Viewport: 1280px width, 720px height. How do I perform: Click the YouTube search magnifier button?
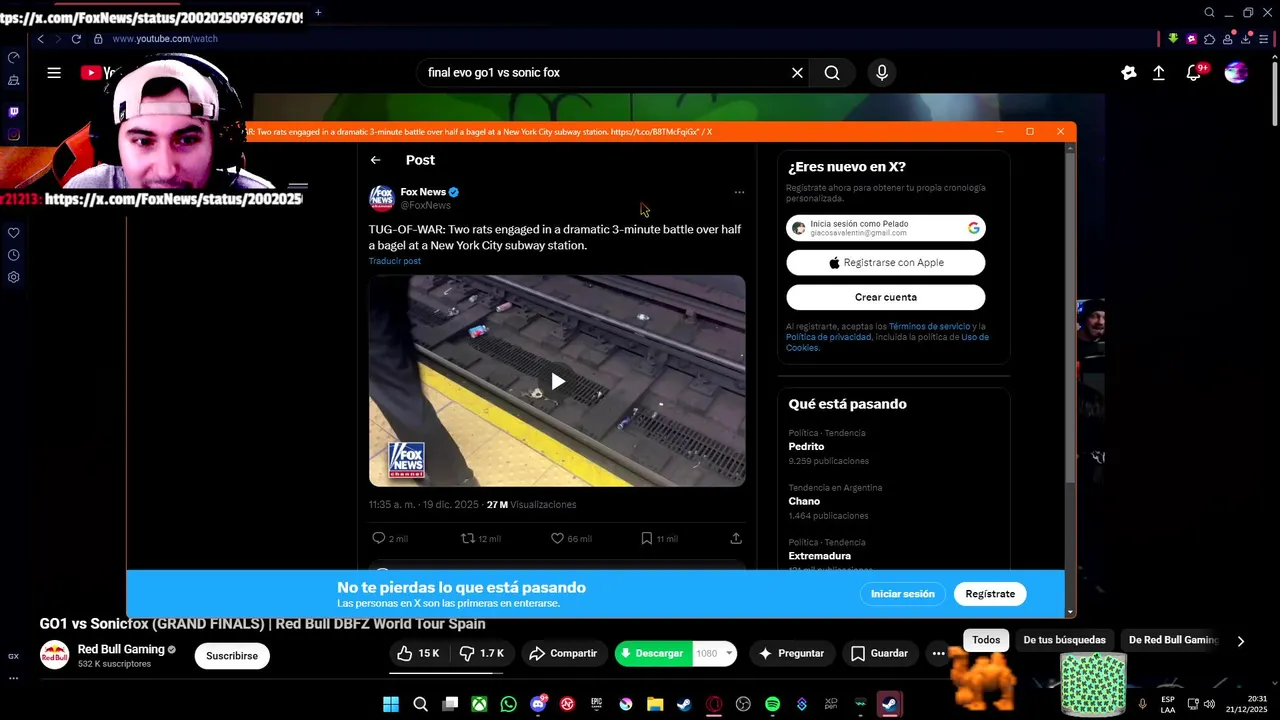click(832, 72)
